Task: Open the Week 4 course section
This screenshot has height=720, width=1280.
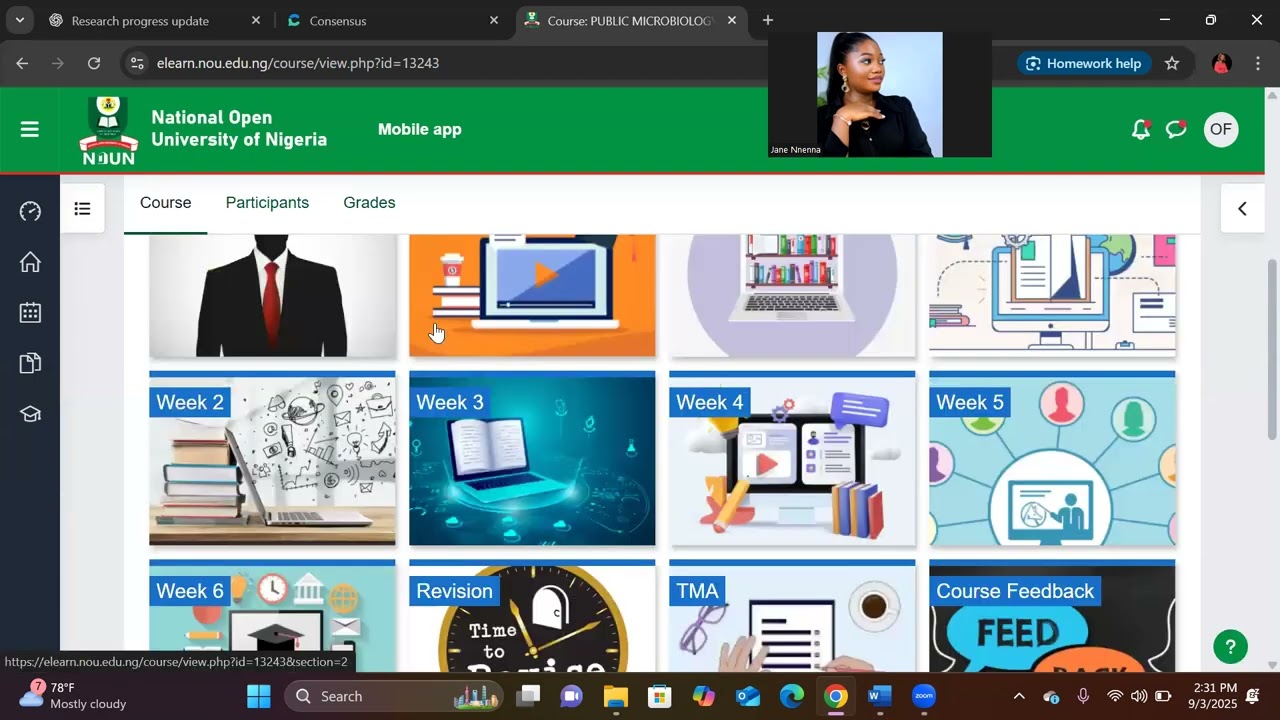Action: 792,459
